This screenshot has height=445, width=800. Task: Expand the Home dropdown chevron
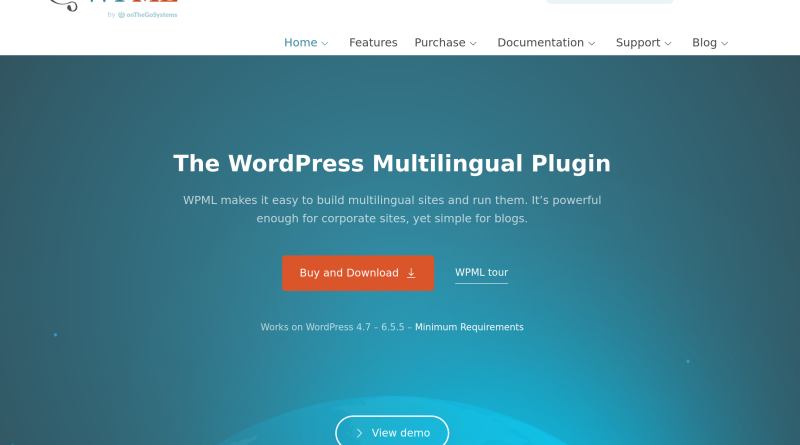pyautogui.click(x=324, y=44)
